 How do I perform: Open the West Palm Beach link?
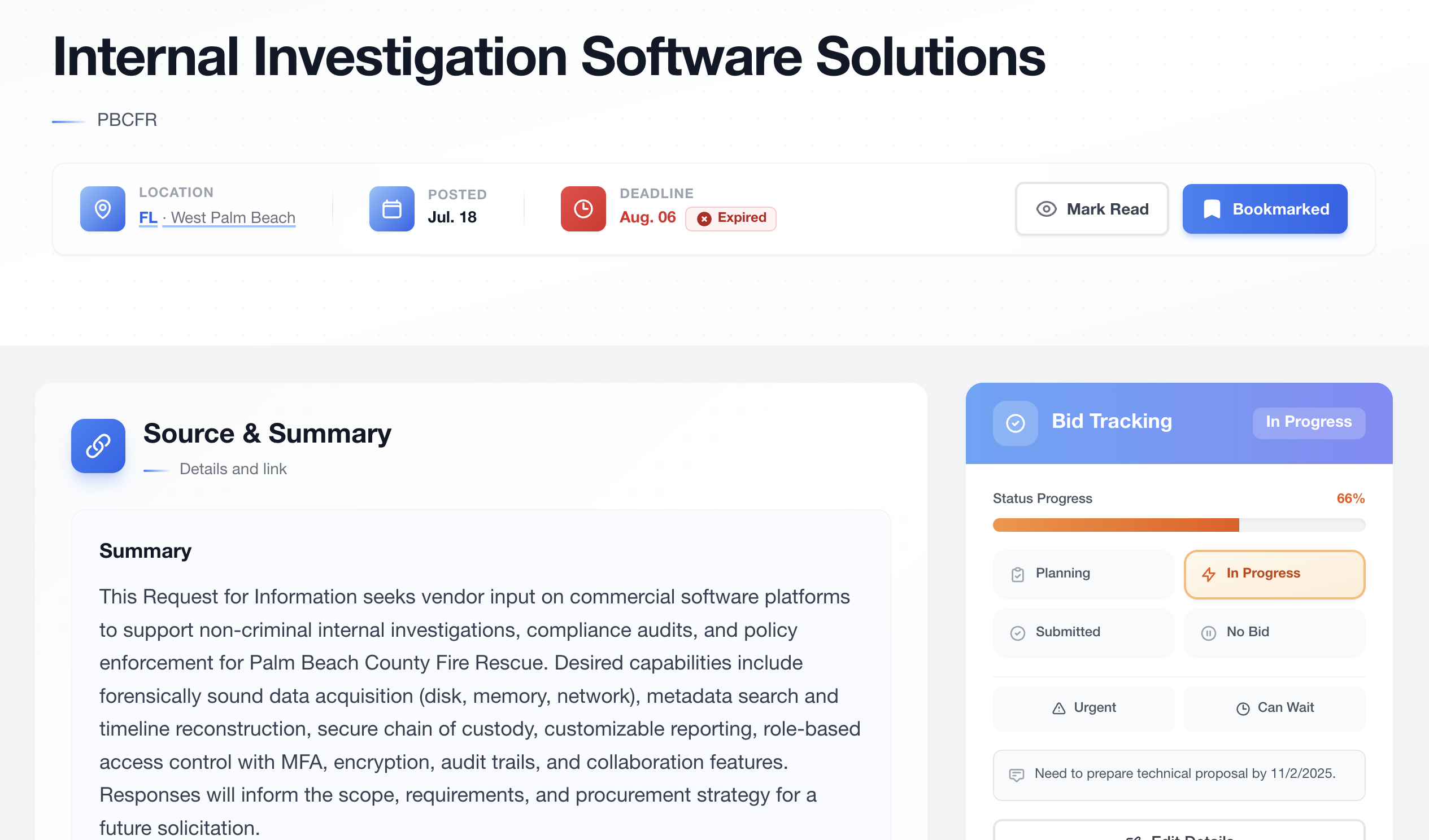coord(233,218)
